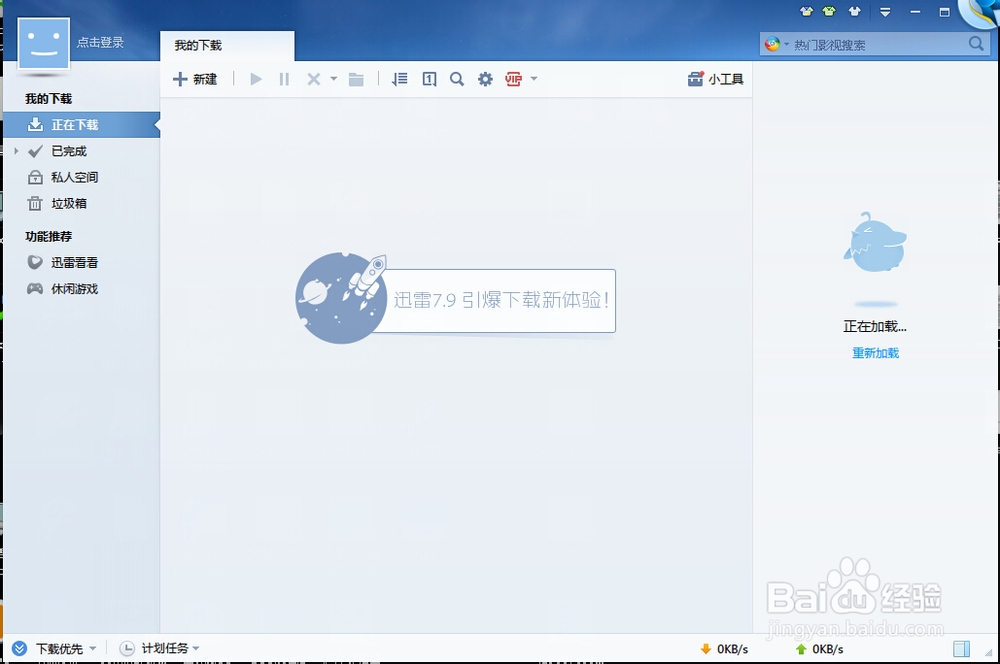Viewport: 1000px width, 664px height.
Task: Click the search magnifier in top search box
Action: (976, 44)
